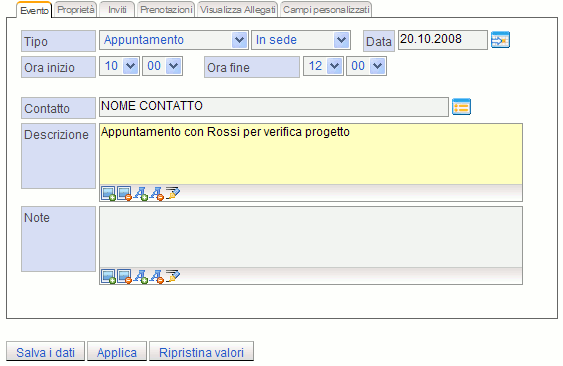Click the Ripristina valori button
The image size is (563, 366).
point(201,352)
